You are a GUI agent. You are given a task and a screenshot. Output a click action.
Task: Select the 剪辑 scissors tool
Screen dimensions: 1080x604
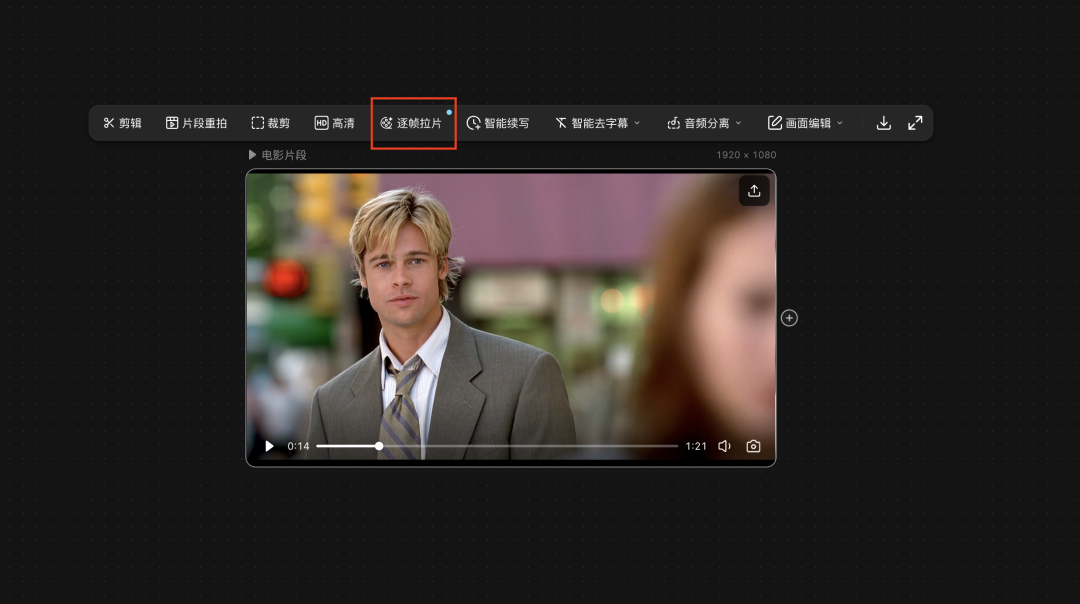(122, 123)
